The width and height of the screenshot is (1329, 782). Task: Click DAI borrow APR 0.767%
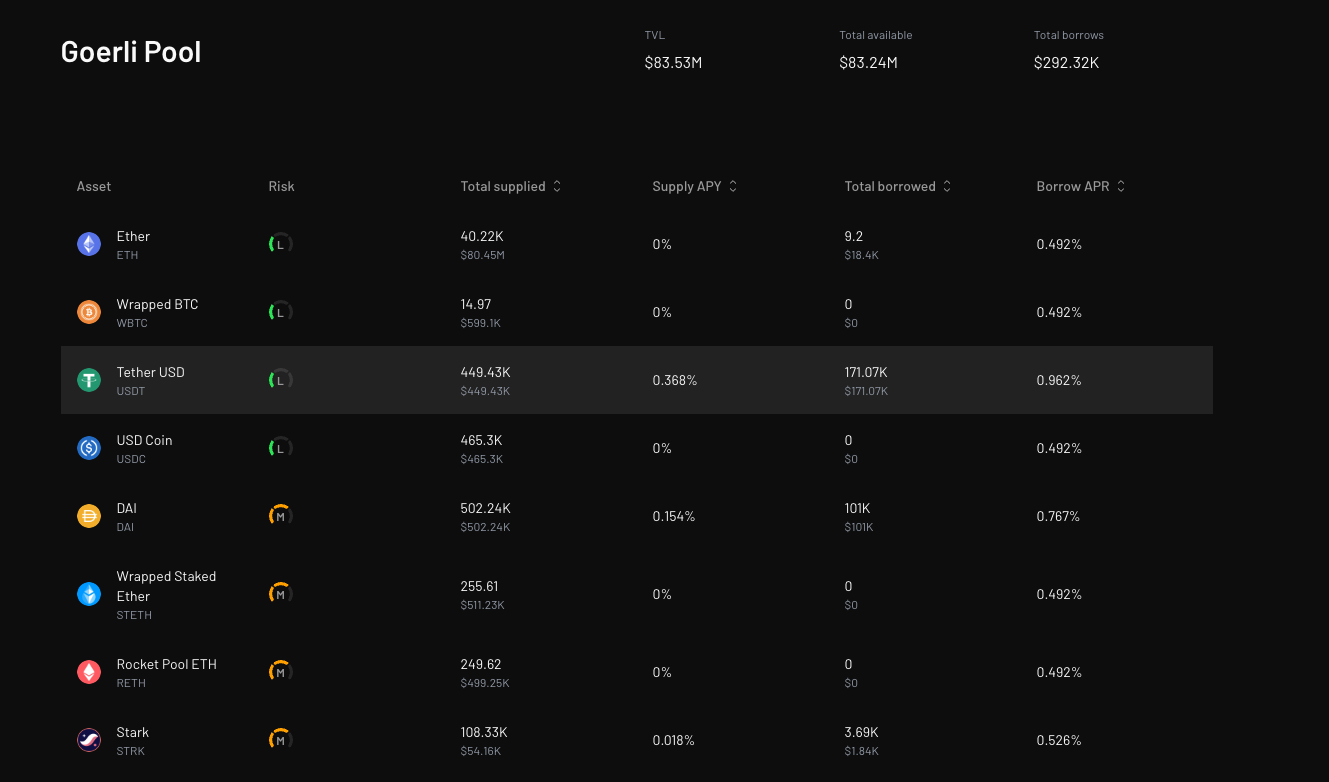(x=1058, y=516)
